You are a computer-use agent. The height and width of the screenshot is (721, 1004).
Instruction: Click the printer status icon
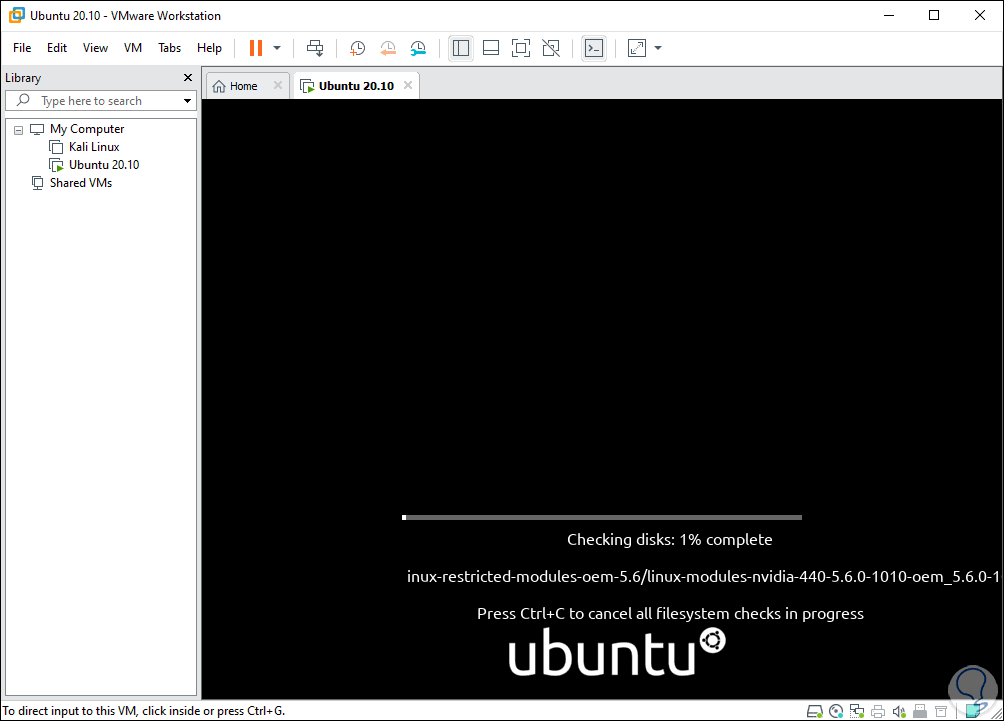pos(878,711)
